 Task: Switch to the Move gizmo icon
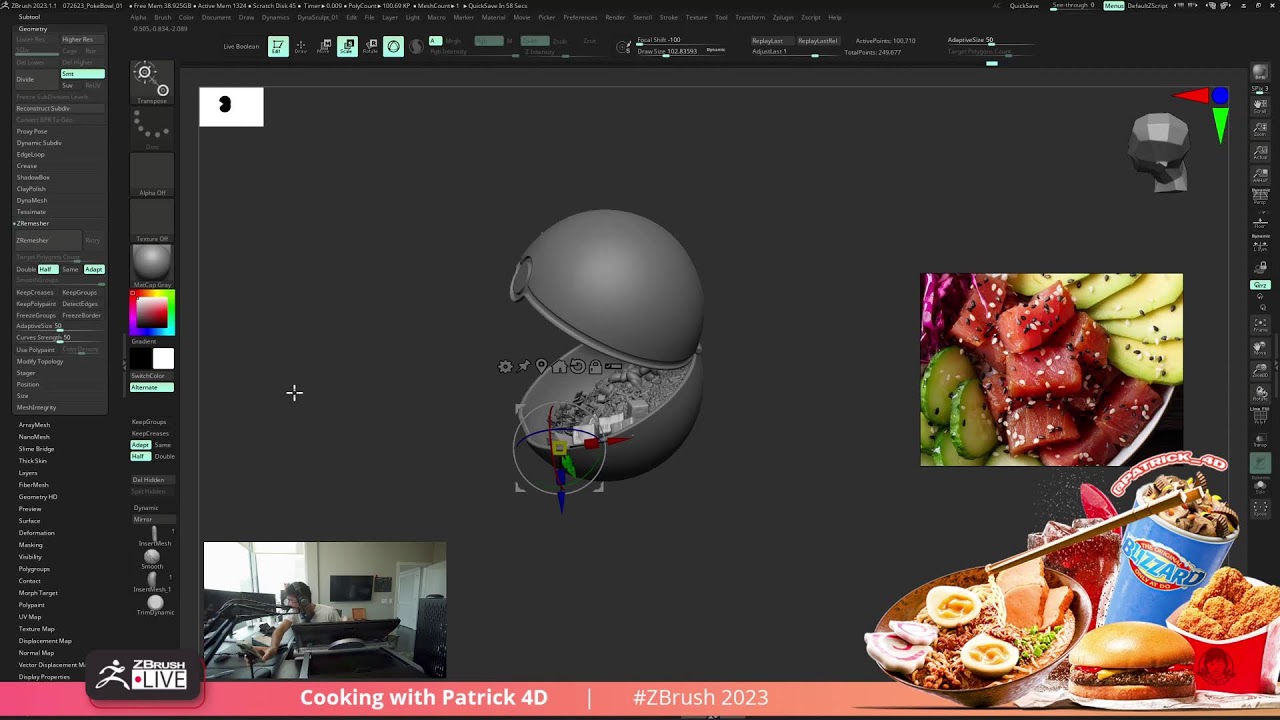tap(324, 46)
